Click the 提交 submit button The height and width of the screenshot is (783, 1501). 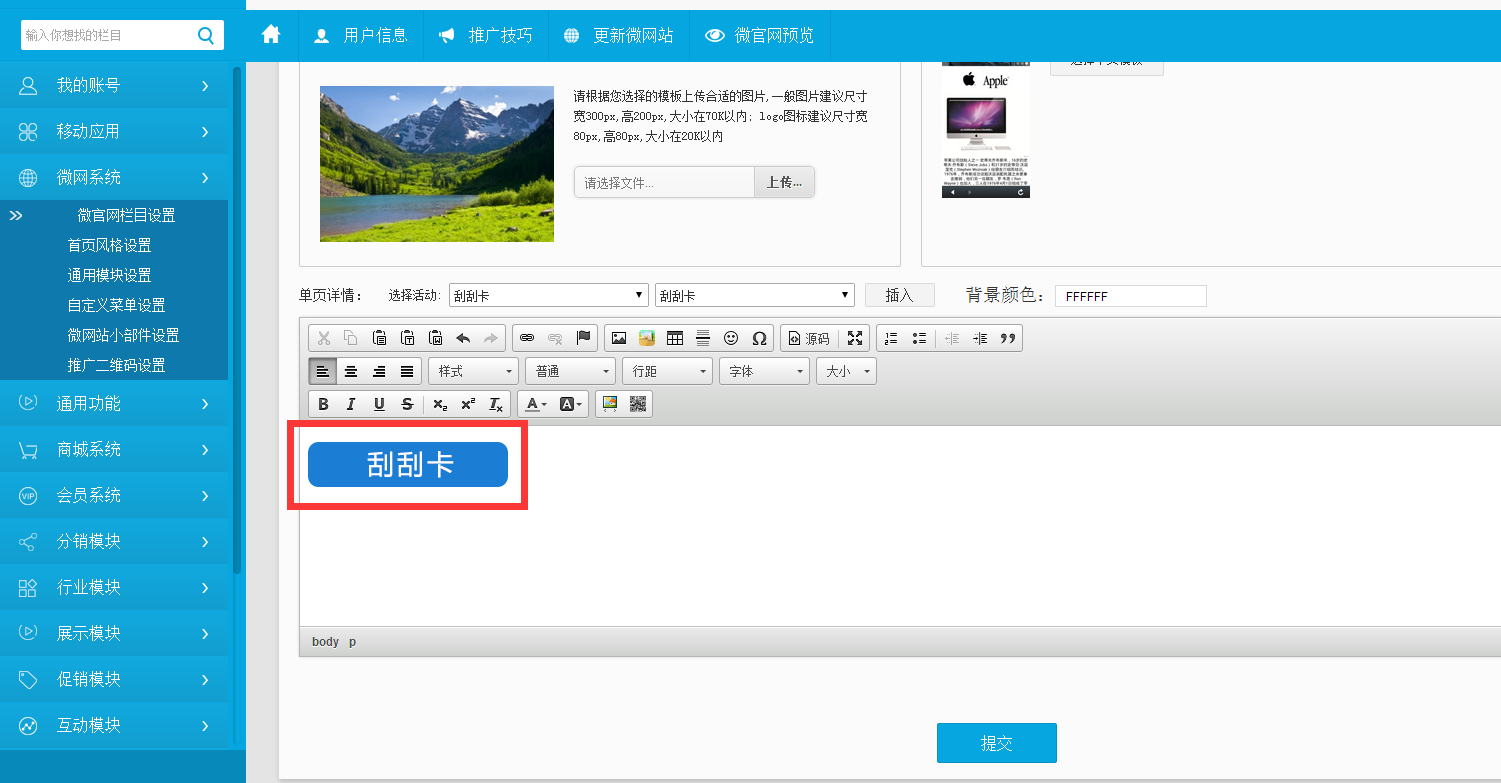(x=996, y=743)
